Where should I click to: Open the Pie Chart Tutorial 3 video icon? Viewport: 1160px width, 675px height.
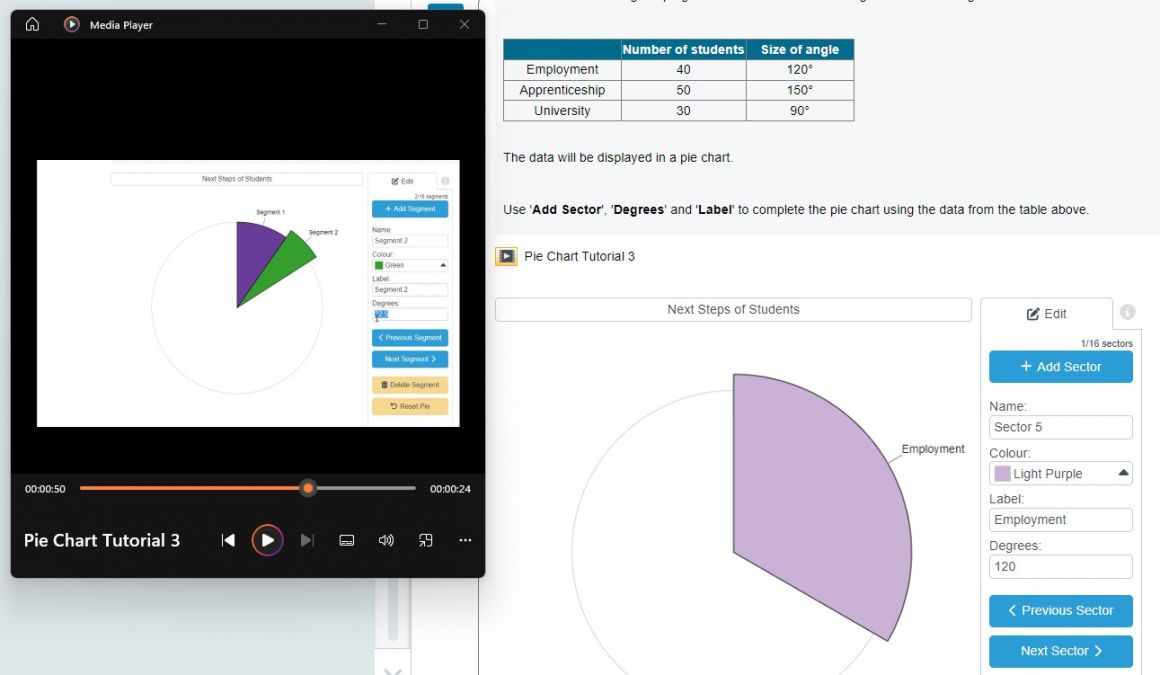507,257
